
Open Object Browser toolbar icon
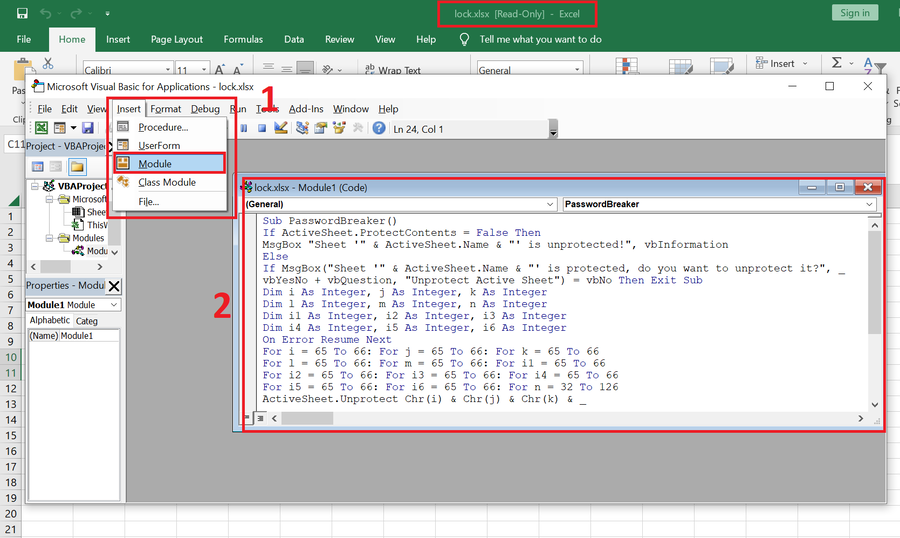(339, 128)
